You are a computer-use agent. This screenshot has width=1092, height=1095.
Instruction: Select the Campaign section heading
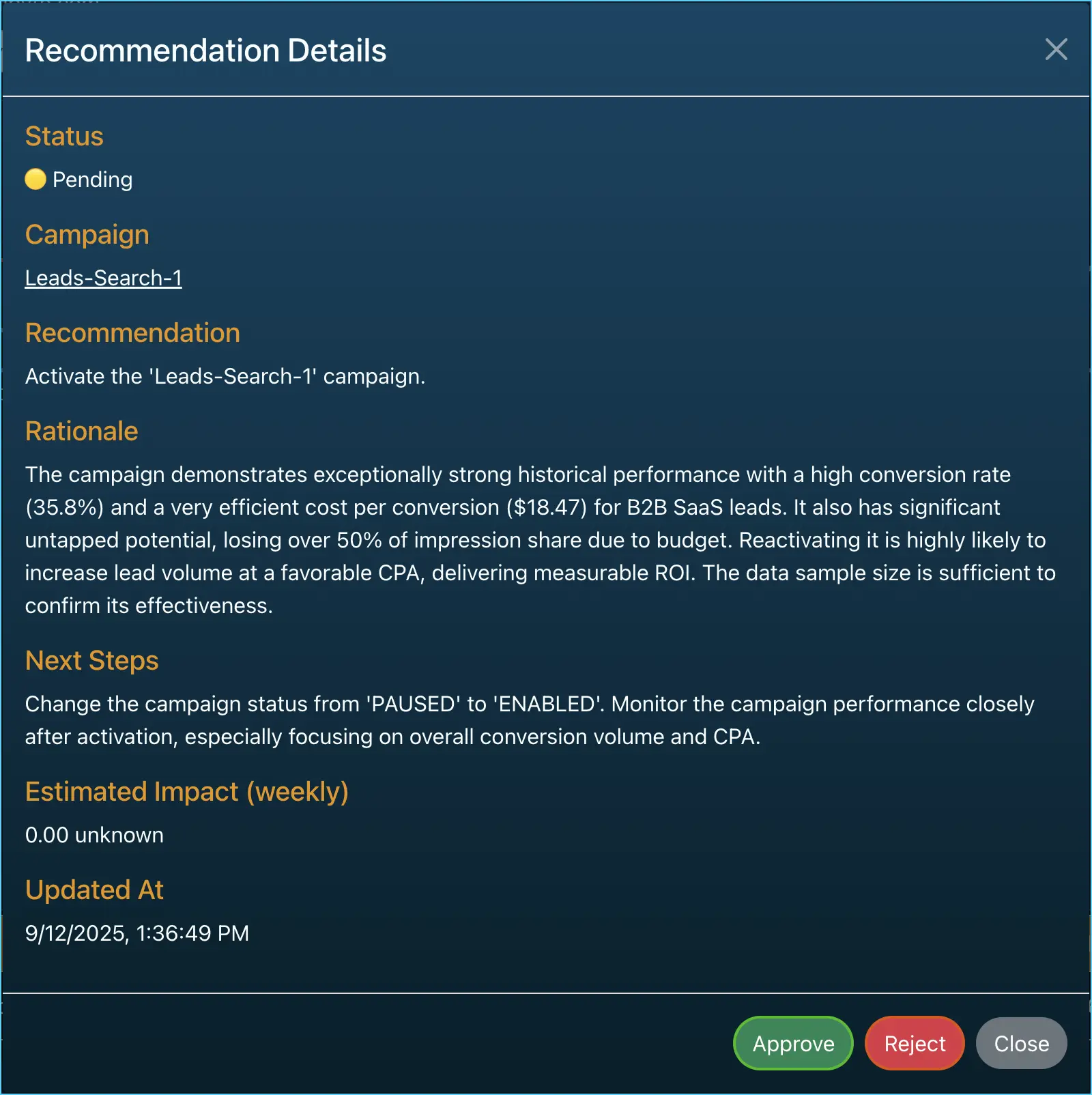click(x=87, y=234)
